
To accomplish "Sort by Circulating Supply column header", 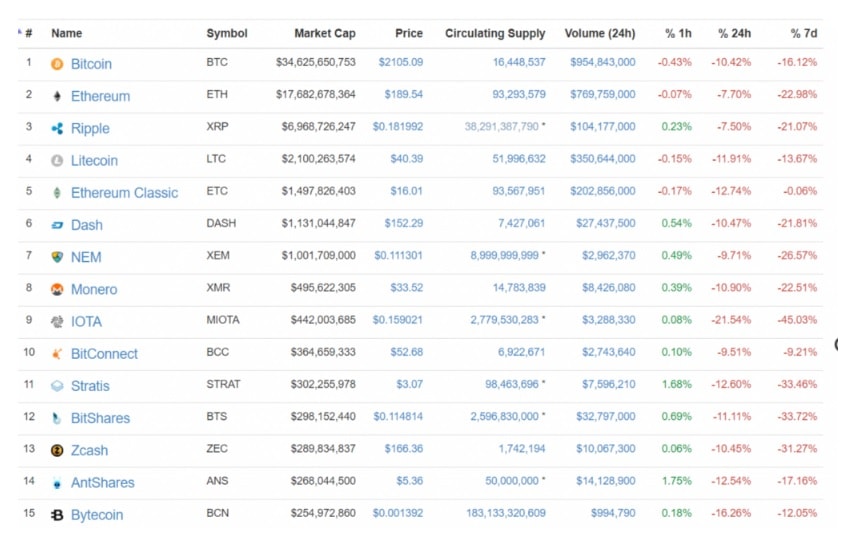I will tap(495, 33).
